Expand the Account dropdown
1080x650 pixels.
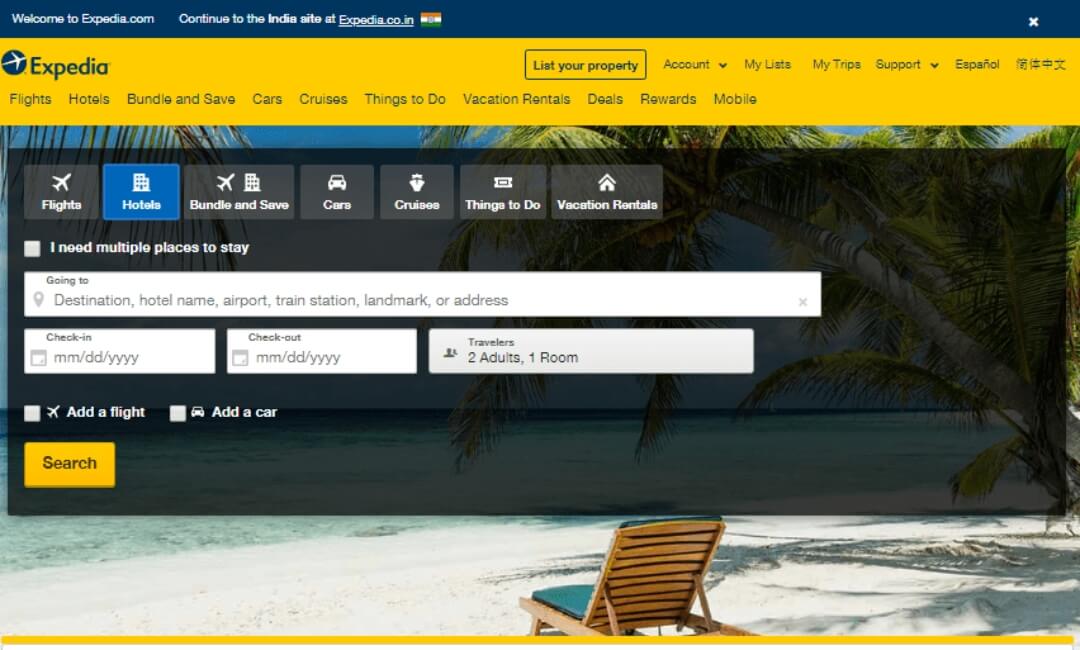coord(694,64)
